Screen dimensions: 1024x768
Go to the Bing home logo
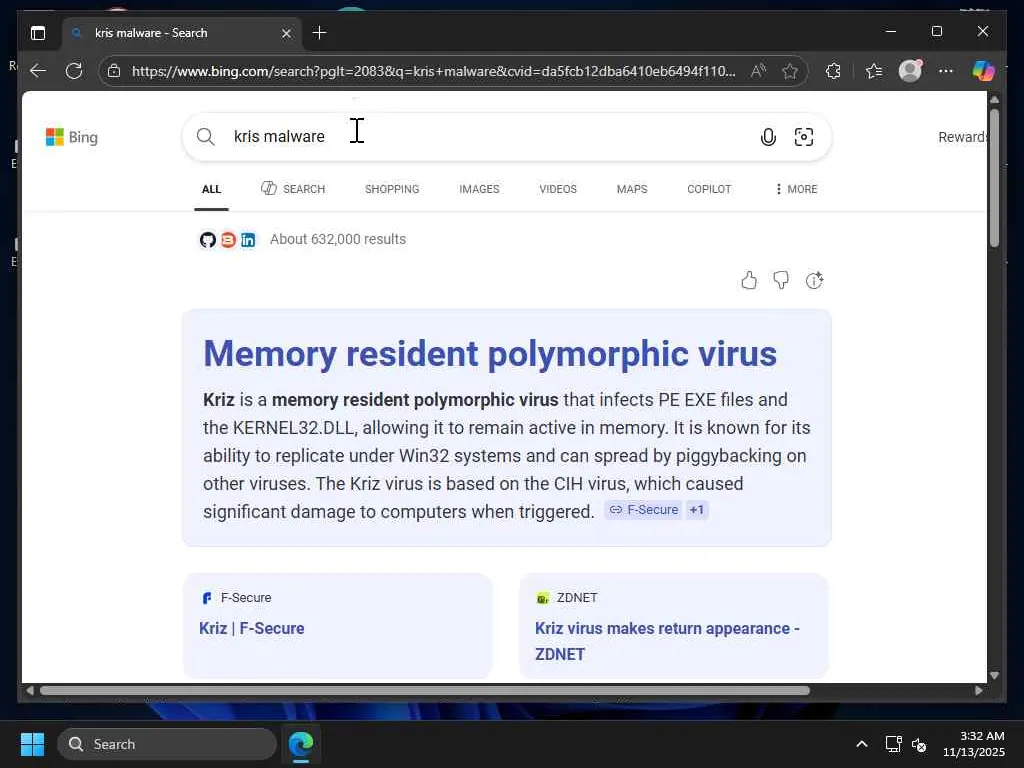pos(72,137)
